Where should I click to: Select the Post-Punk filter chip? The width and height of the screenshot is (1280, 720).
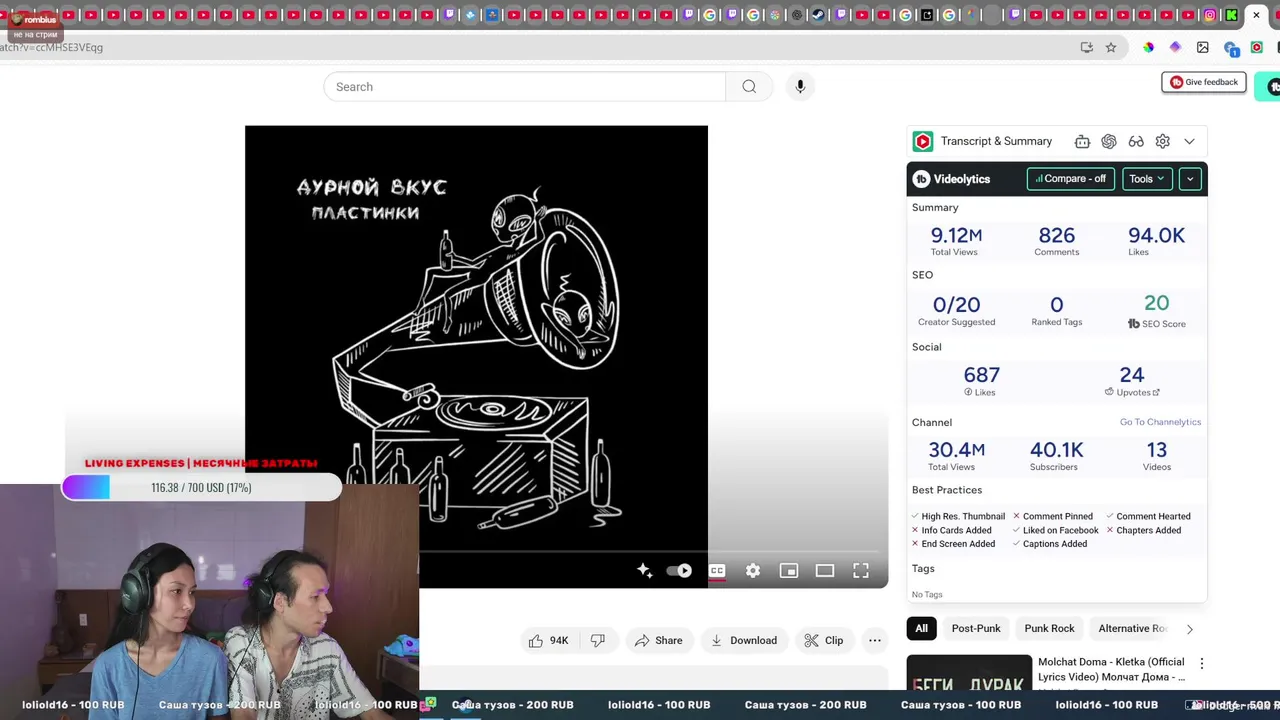(x=976, y=628)
